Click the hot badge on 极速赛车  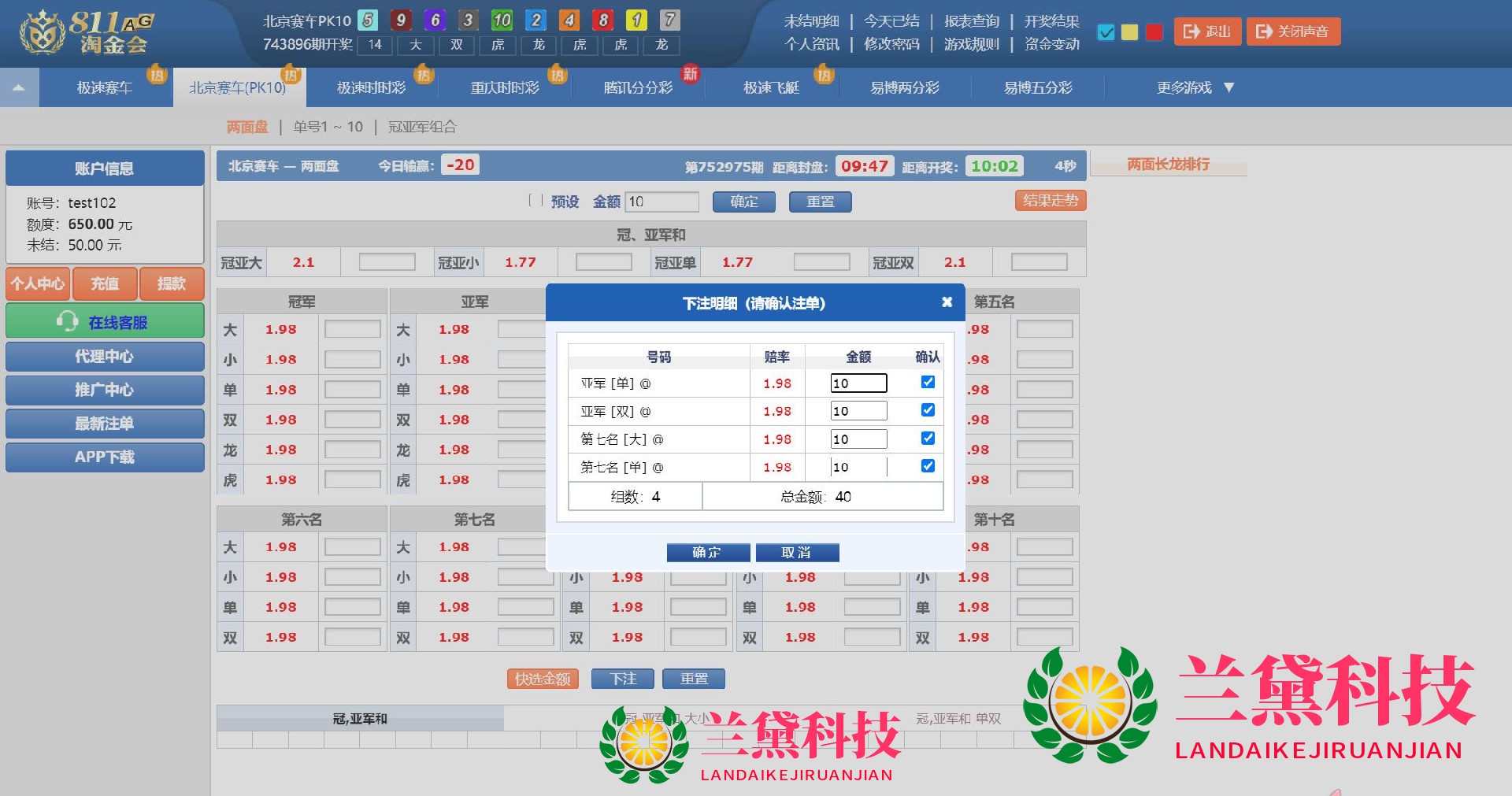157,75
